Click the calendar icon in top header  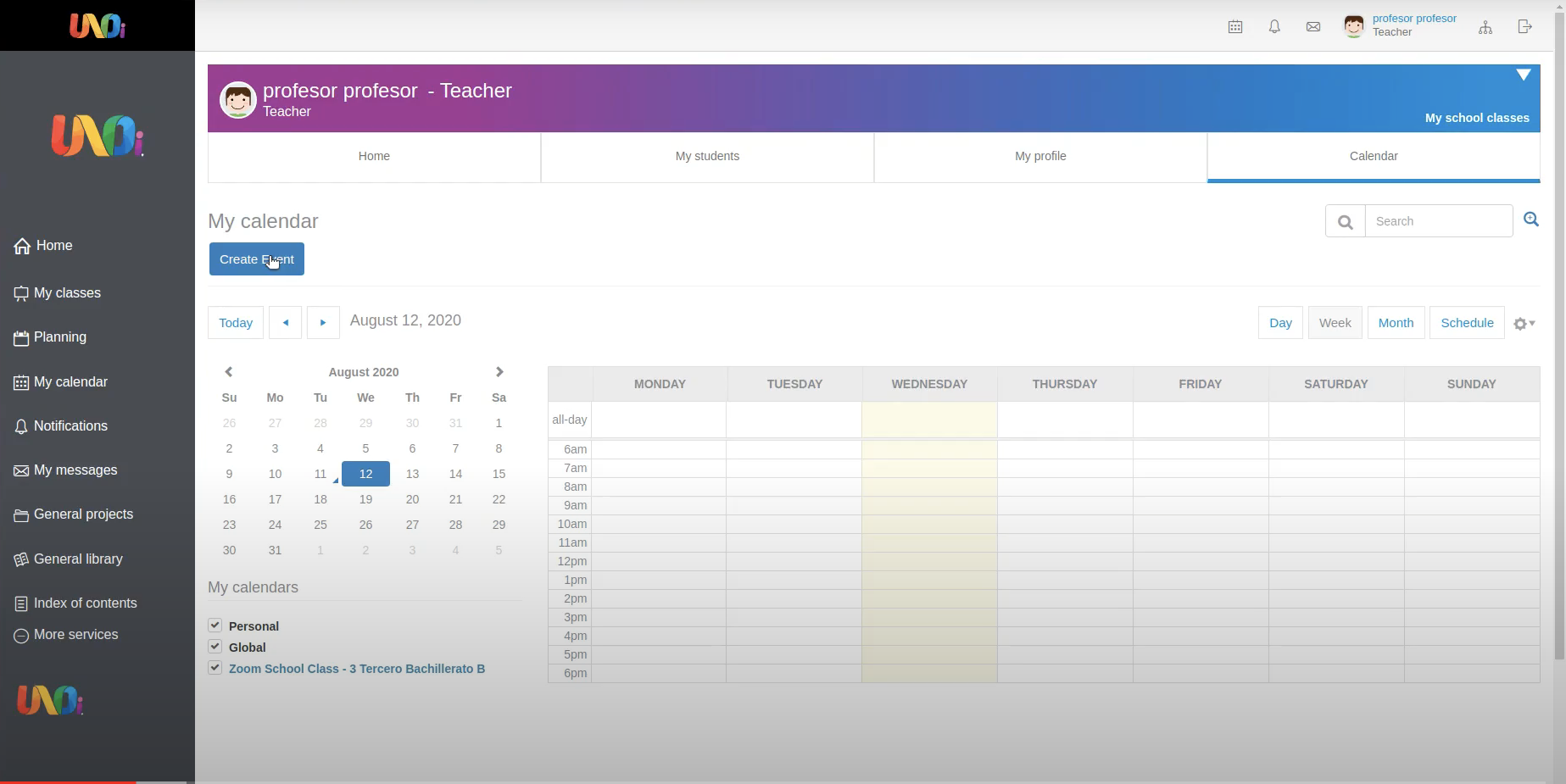click(x=1235, y=27)
